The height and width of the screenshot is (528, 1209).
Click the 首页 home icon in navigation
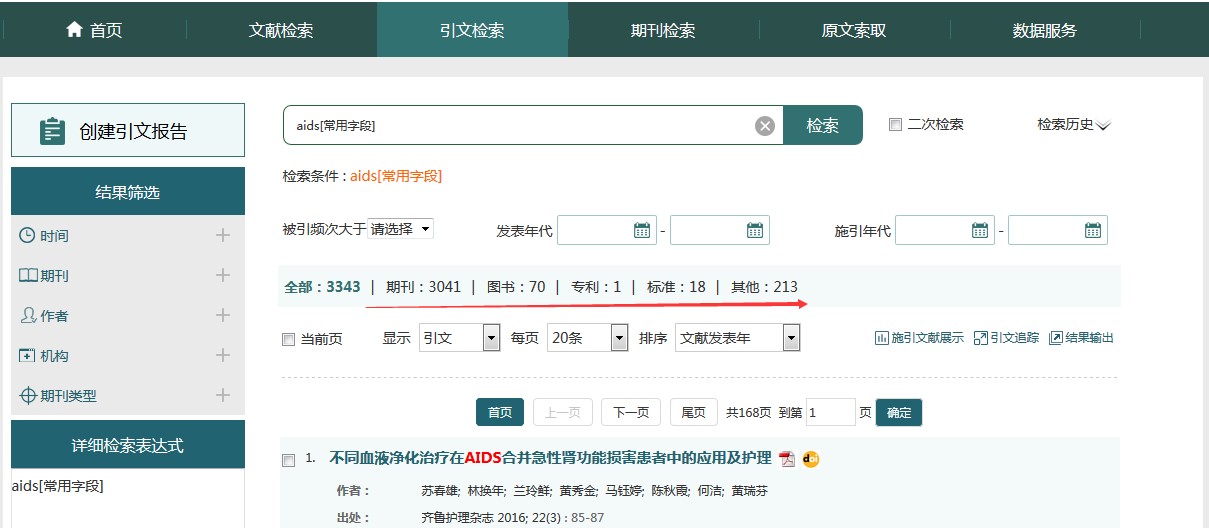pyautogui.click(x=74, y=30)
